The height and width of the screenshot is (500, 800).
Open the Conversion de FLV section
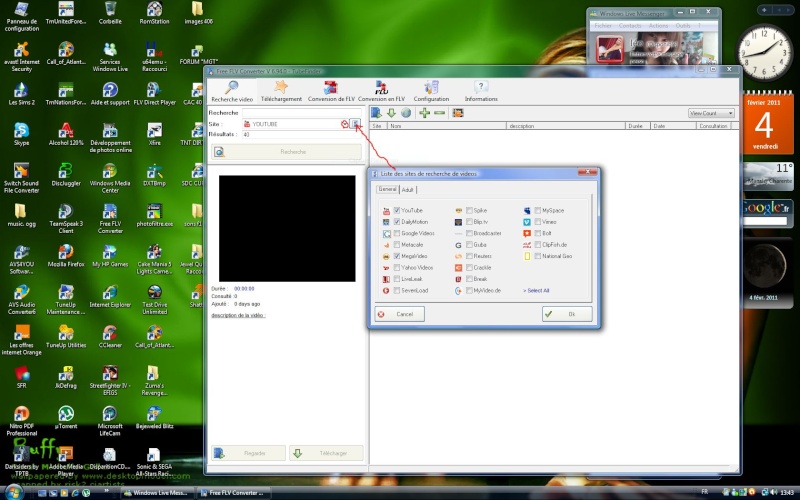pyautogui.click(x=331, y=91)
